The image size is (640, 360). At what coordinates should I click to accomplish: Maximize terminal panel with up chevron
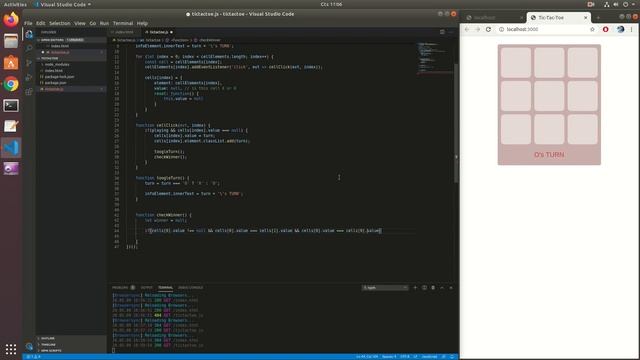[442, 288]
